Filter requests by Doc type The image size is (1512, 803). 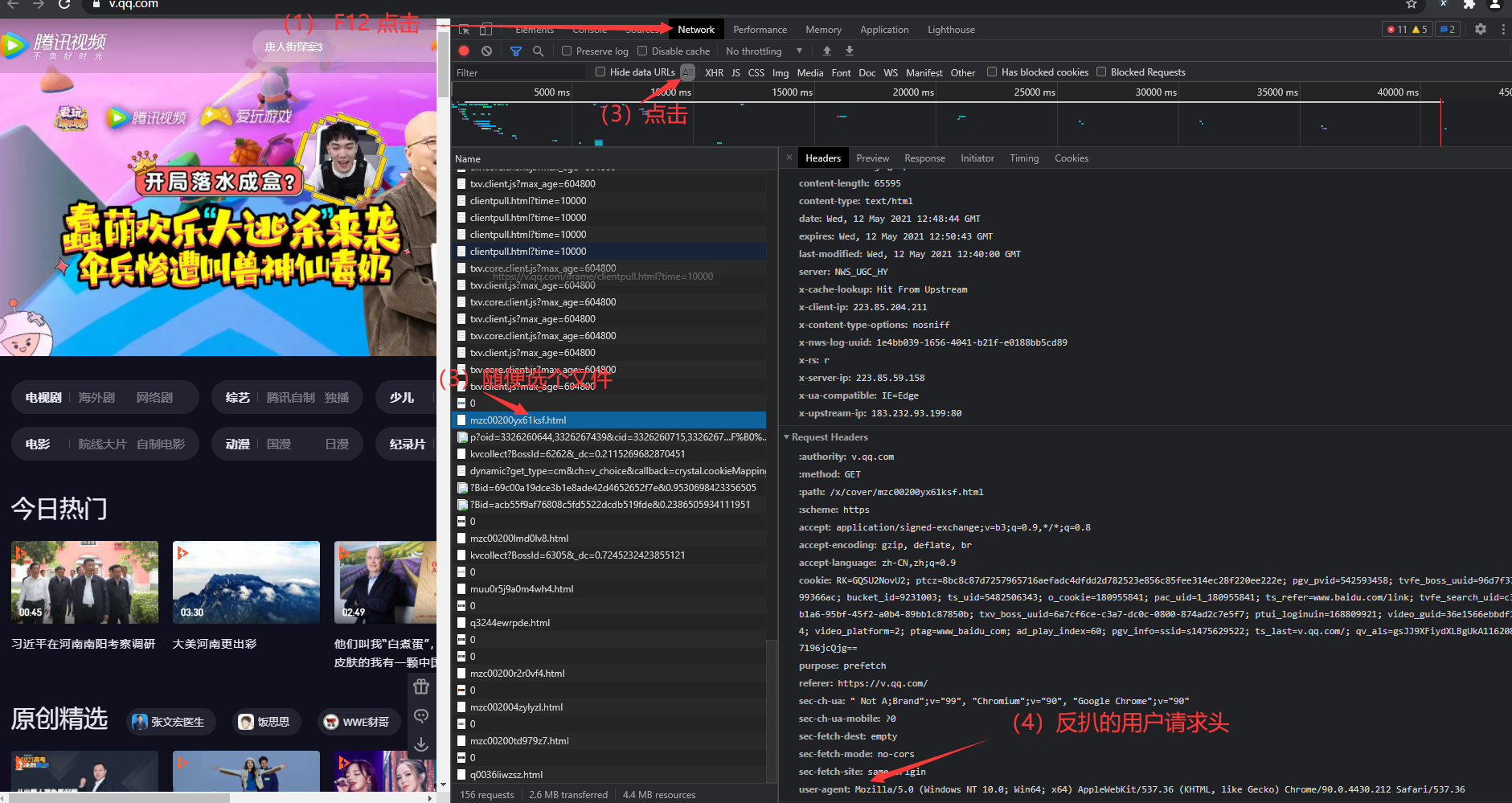[x=867, y=72]
